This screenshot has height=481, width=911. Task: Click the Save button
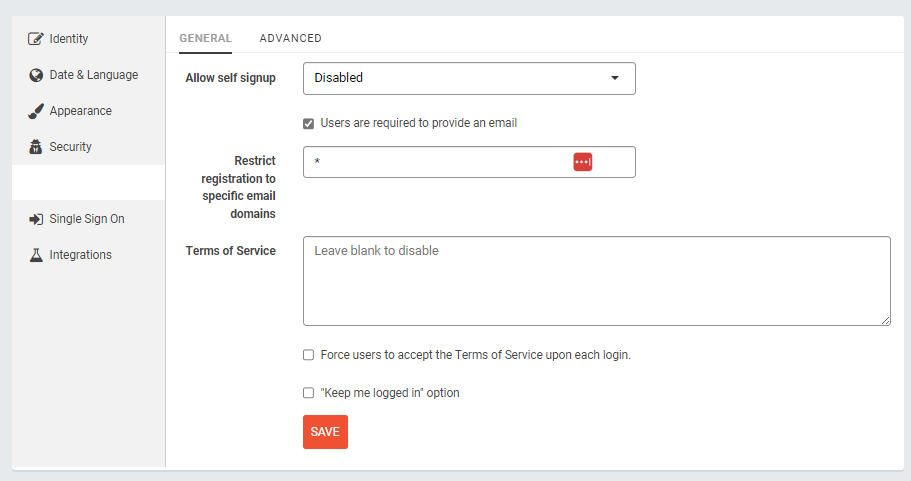click(325, 432)
